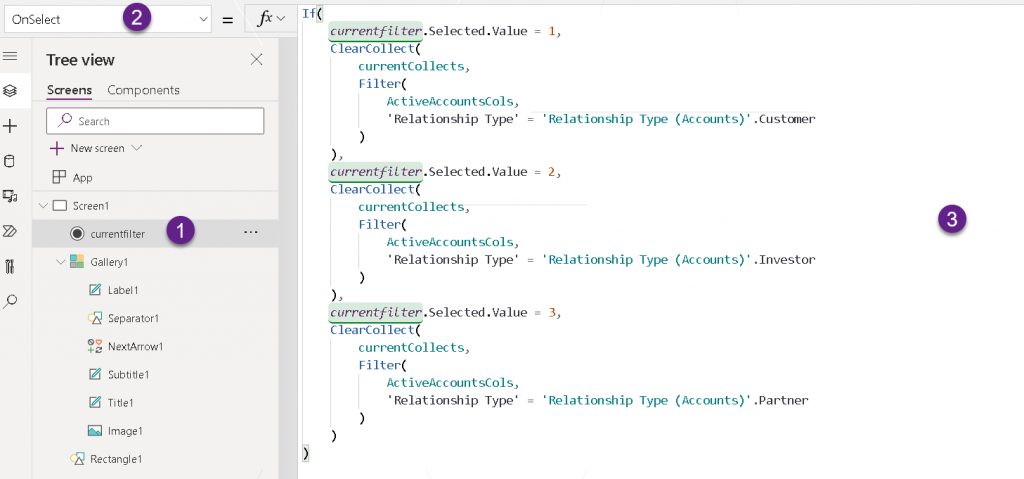Collapse the Screen1 tree node

[43, 206]
